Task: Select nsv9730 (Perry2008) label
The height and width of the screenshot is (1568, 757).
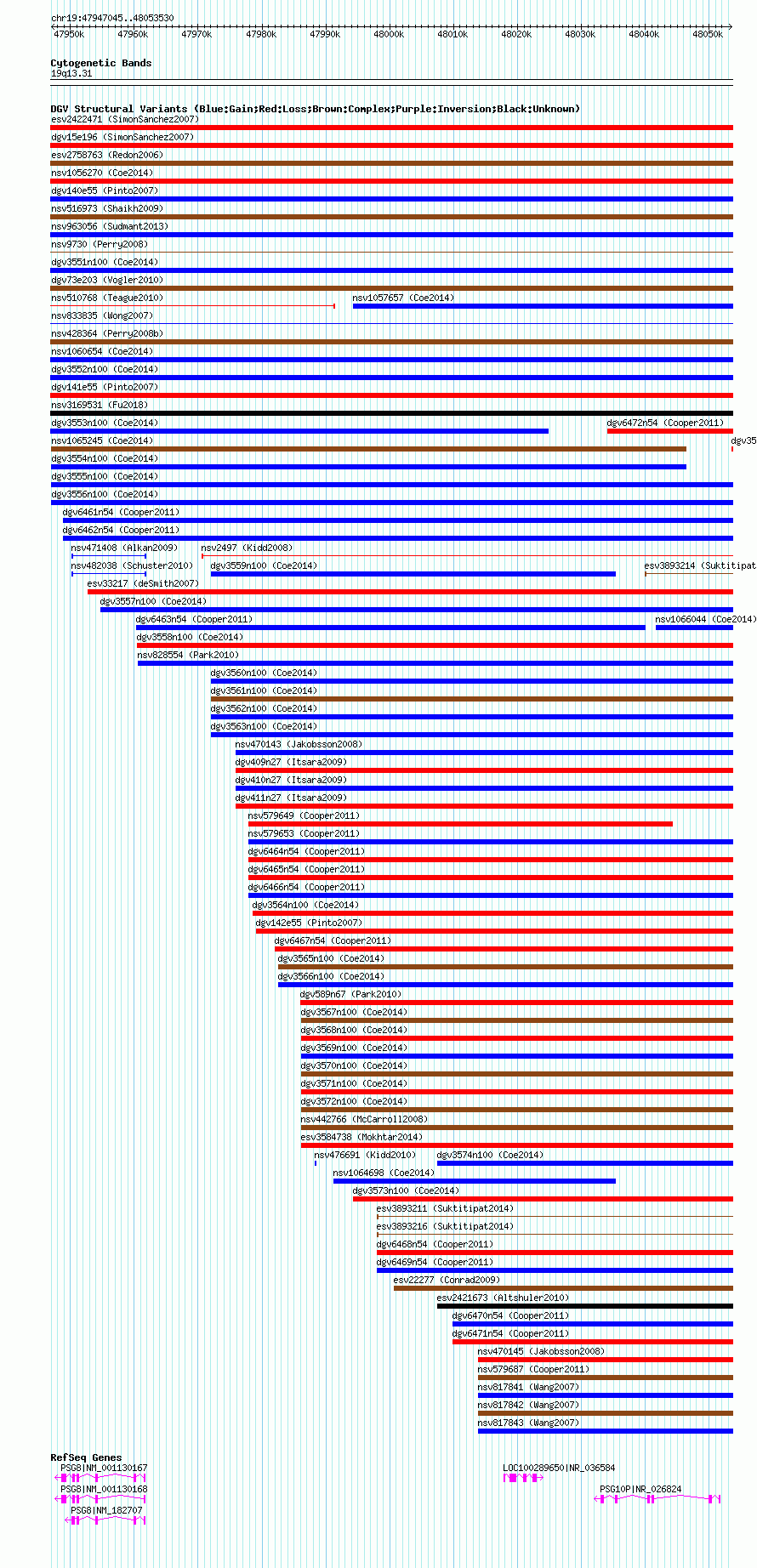Action: coord(100,244)
